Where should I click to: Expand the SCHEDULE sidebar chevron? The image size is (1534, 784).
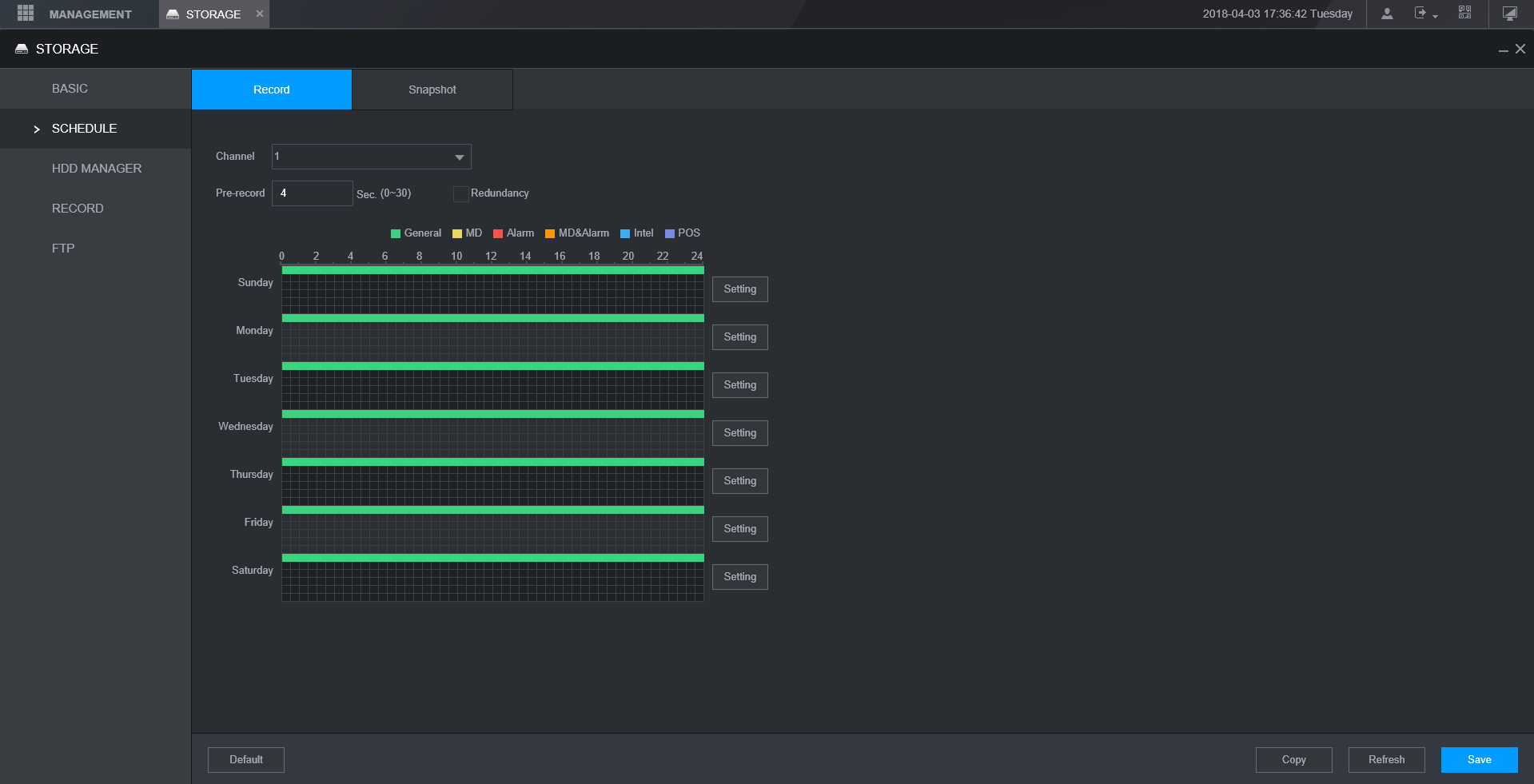click(x=37, y=129)
